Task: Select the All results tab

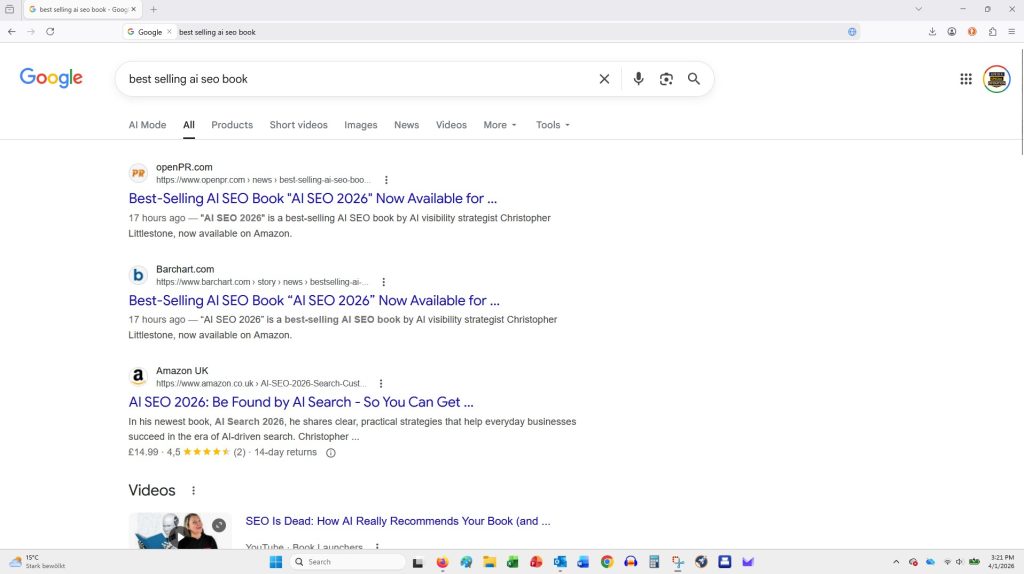Action: [x=189, y=125]
